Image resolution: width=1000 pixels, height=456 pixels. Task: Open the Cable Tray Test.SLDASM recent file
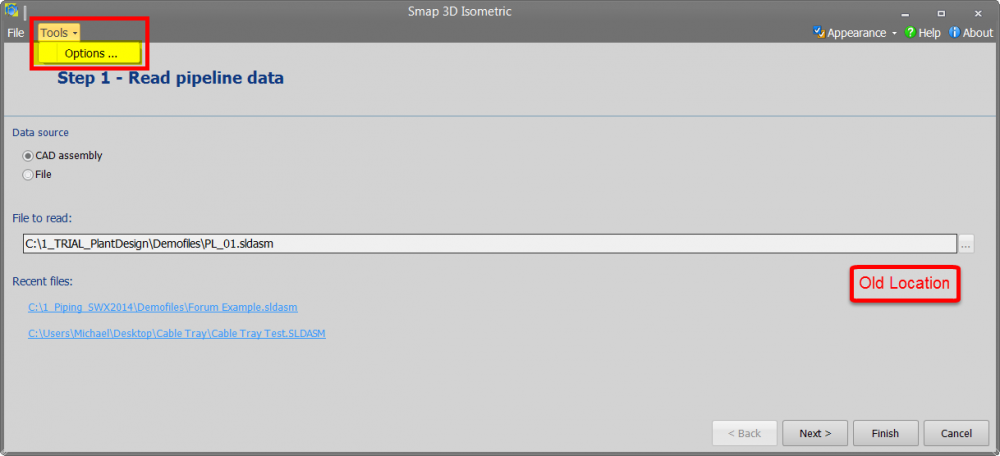[177, 333]
